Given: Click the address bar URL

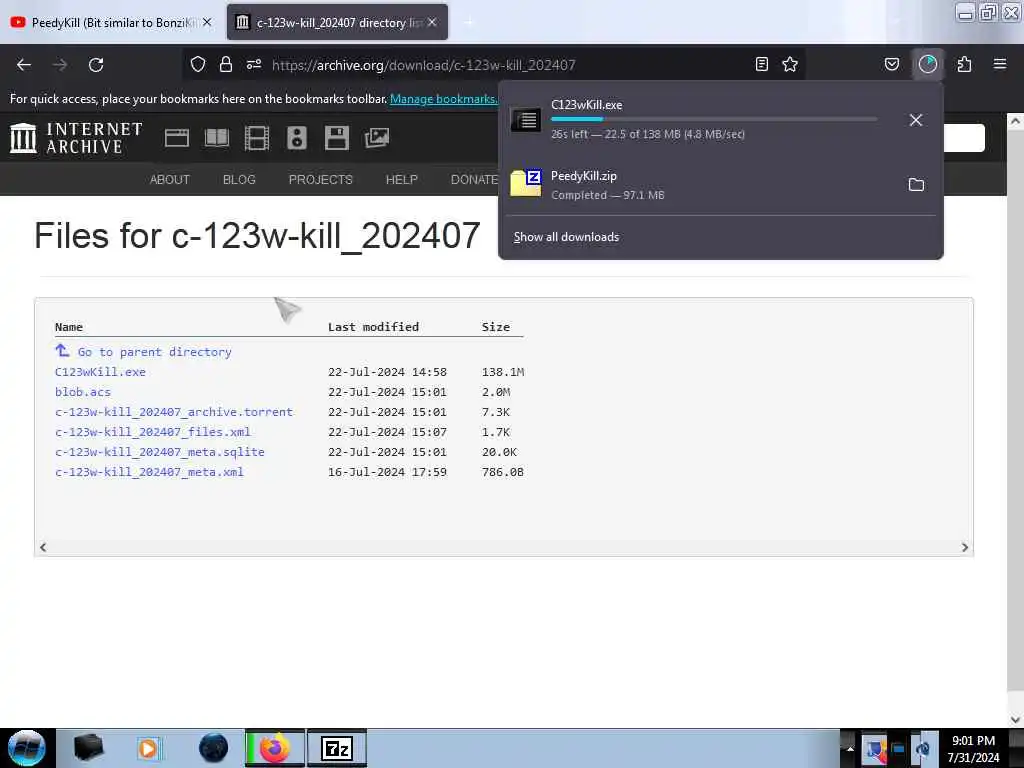Looking at the screenshot, I should coord(424,65).
